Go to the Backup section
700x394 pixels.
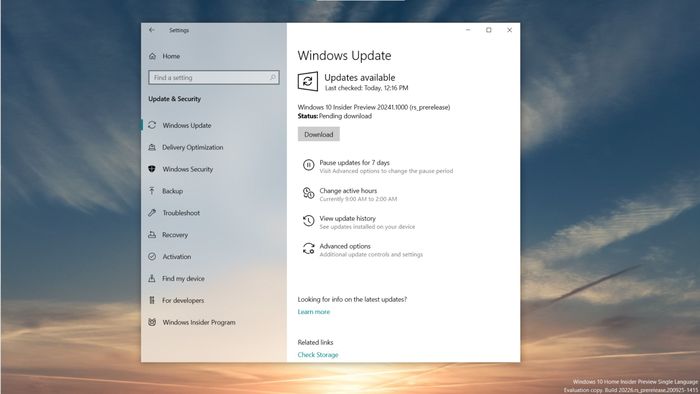click(172, 191)
